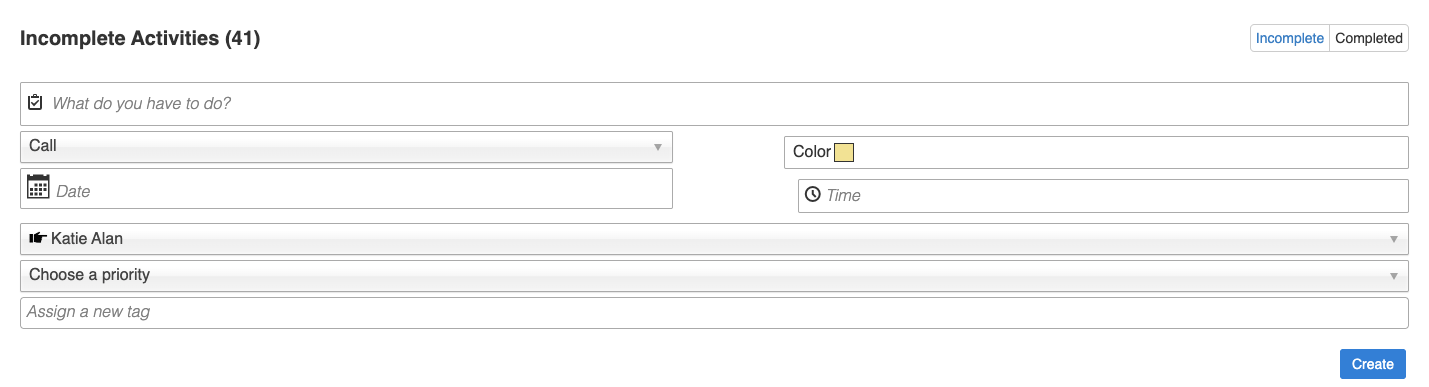Screen dimensions: 1429x387
Task: Open the Call activity type dropdown
Action: (346, 146)
